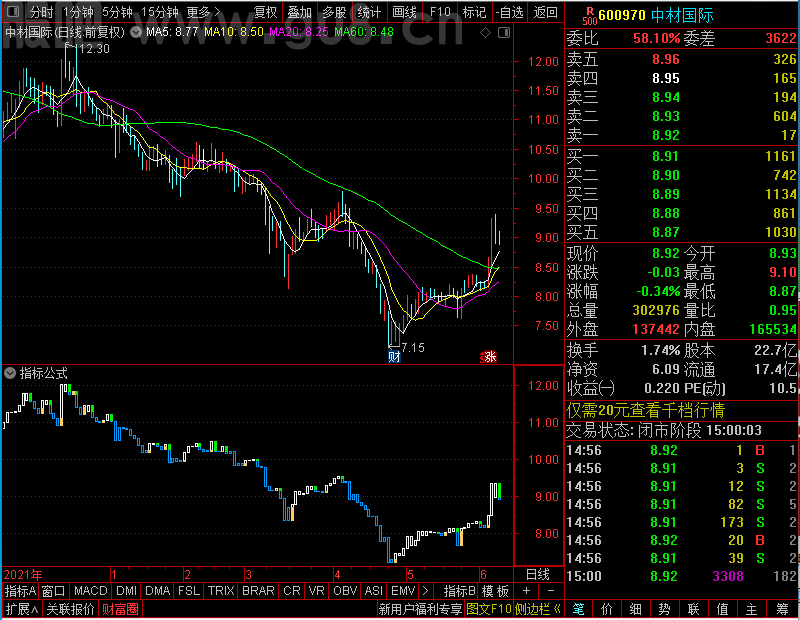Viewport: 800px width, 620px height.
Task: Expand the 扩展 panel
Action: 21,609
